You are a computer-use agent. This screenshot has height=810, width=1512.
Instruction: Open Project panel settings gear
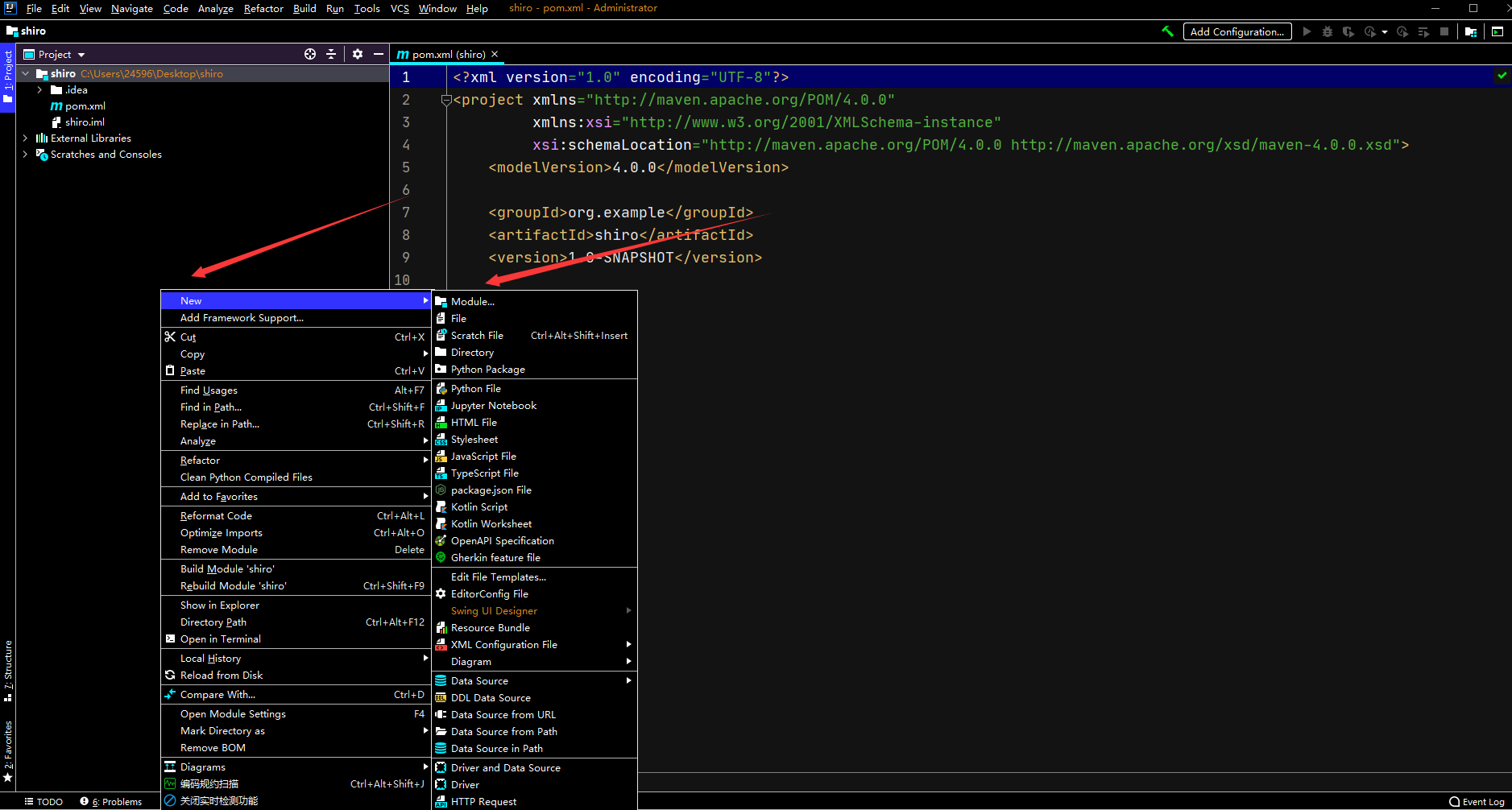click(x=358, y=54)
